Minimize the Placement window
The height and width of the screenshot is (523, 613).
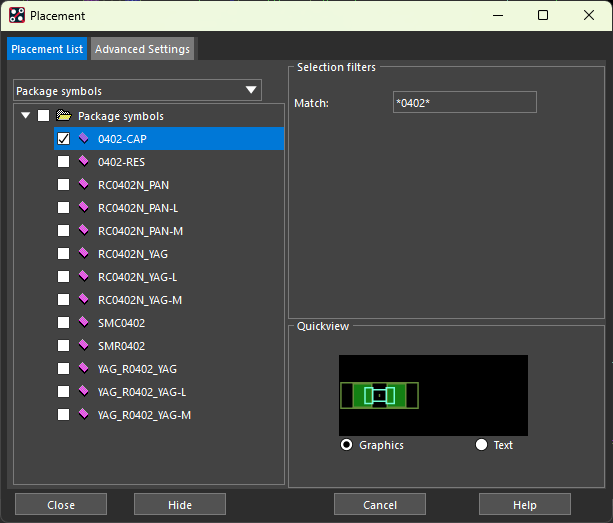pyautogui.click(x=498, y=15)
